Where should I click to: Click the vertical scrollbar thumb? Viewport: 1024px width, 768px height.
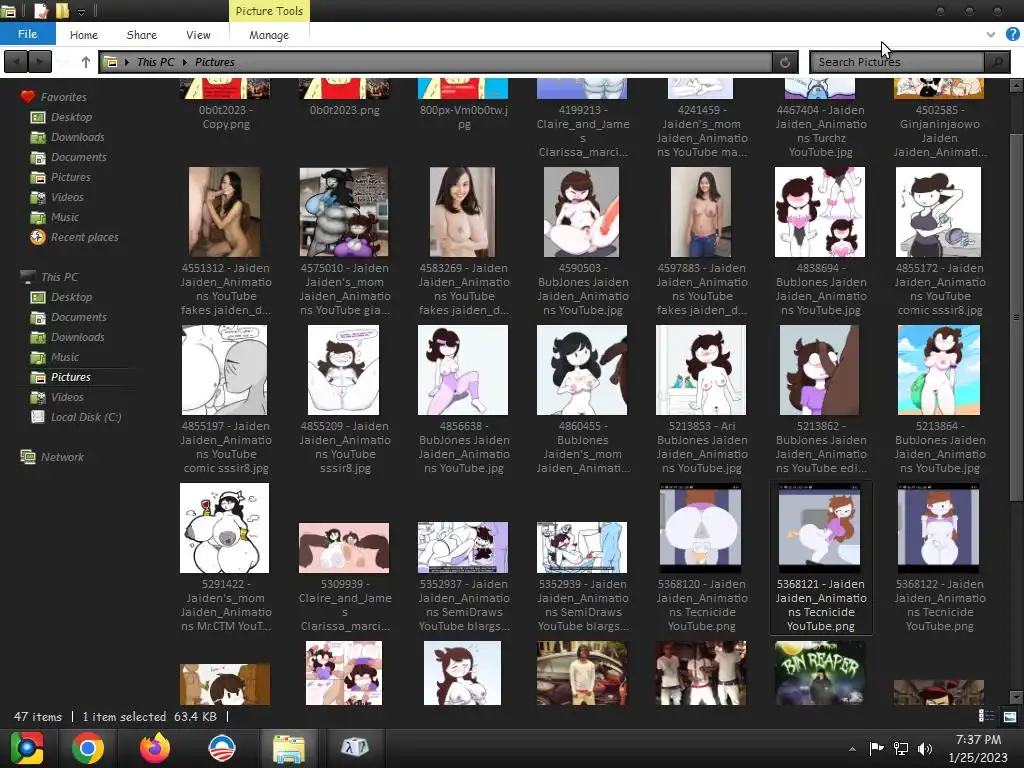coord(1016,317)
